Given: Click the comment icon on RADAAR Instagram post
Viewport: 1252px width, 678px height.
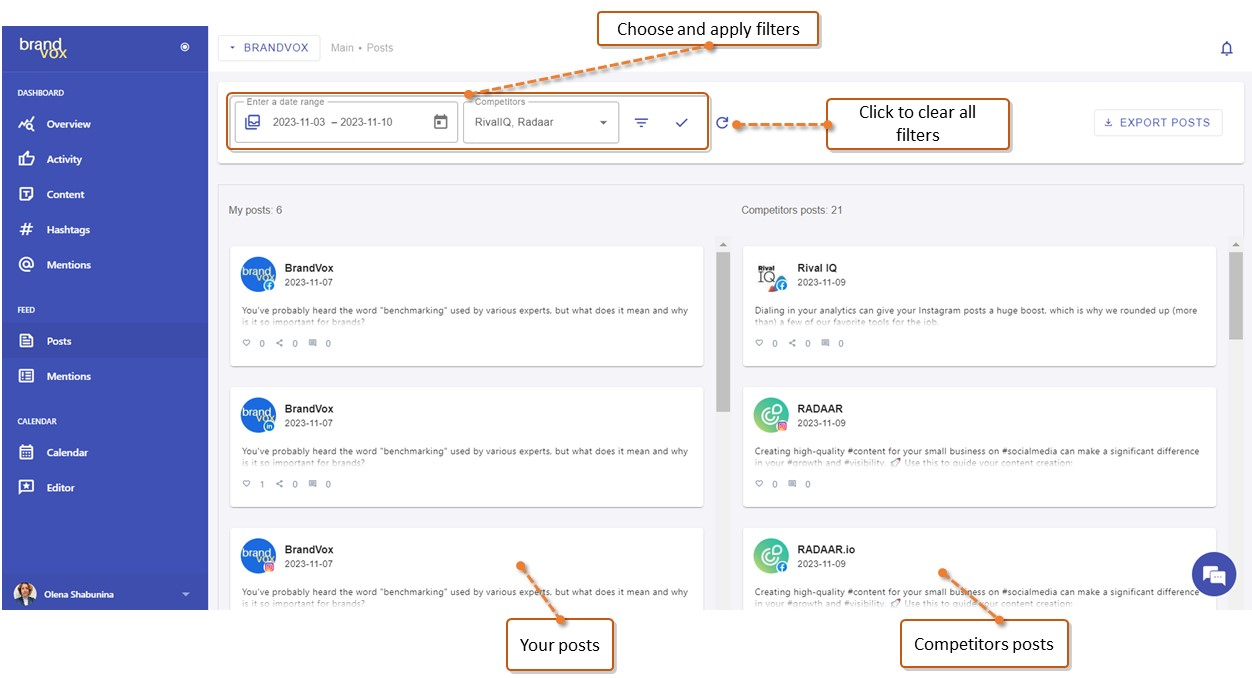Looking at the screenshot, I should (792, 484).
